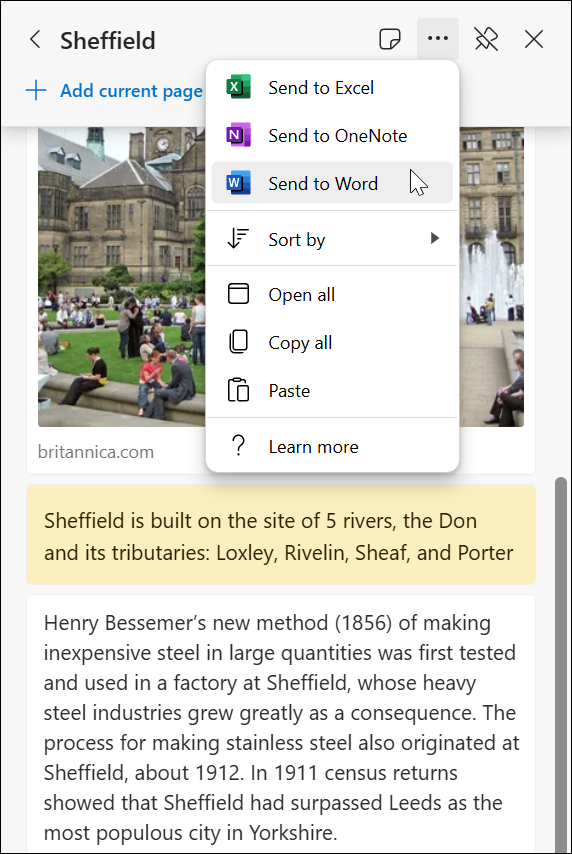The width and height of the screenshot is (572, 854).
Task: Select Open all
Action: 332,295
